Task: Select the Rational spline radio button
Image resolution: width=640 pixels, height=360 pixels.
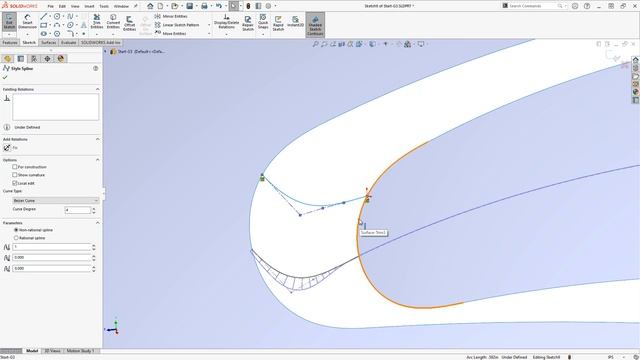Action: click(16, 238)
